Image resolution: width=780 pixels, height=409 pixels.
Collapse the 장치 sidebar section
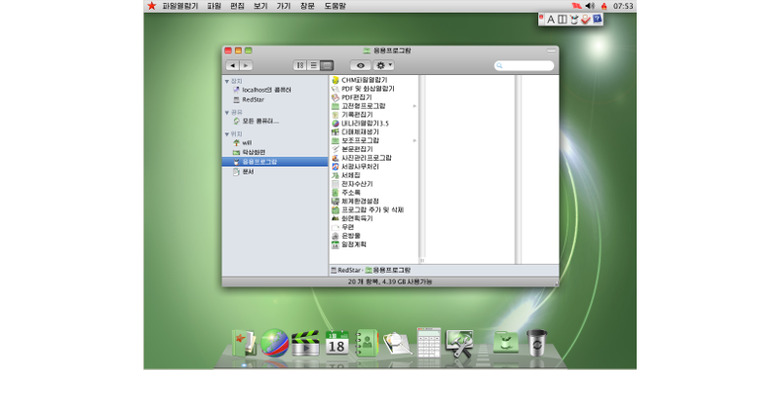point(227,81)
